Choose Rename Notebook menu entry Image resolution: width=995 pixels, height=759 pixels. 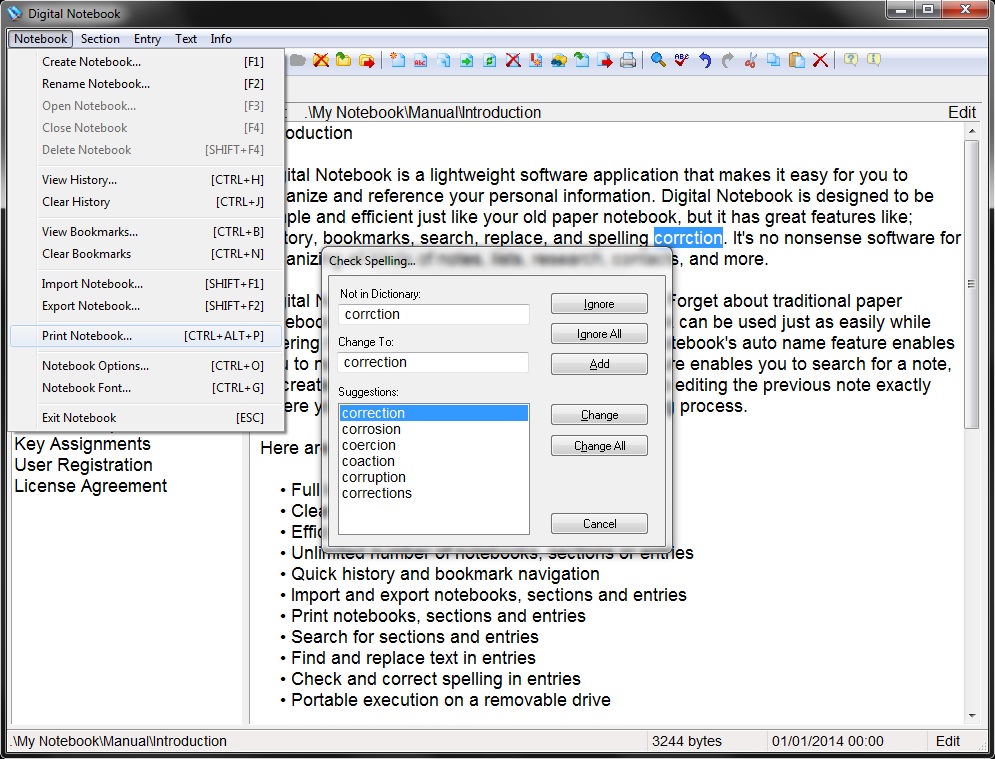tap(146, 84)
